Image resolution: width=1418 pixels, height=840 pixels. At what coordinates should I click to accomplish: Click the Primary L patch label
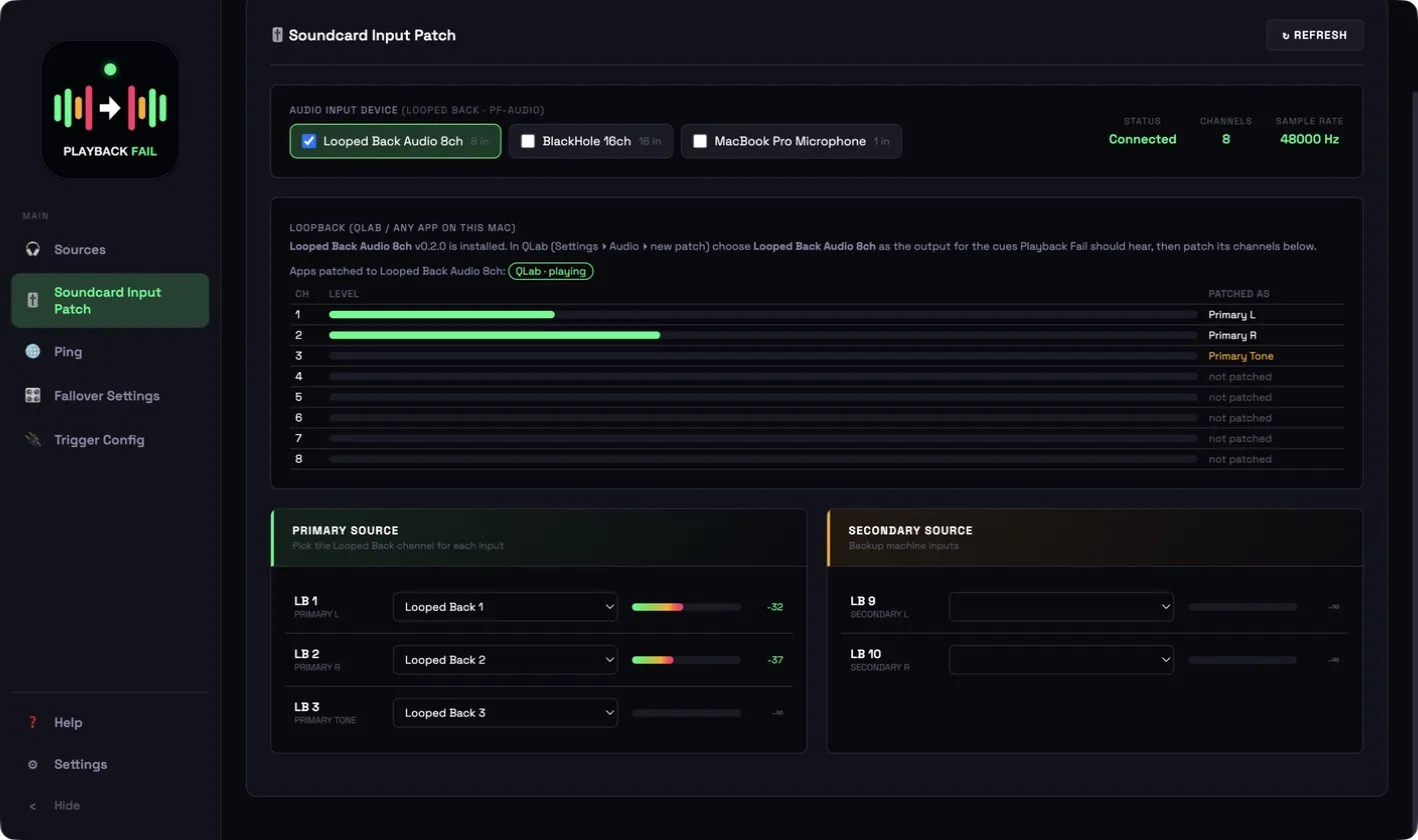(x=1232, y=315)
